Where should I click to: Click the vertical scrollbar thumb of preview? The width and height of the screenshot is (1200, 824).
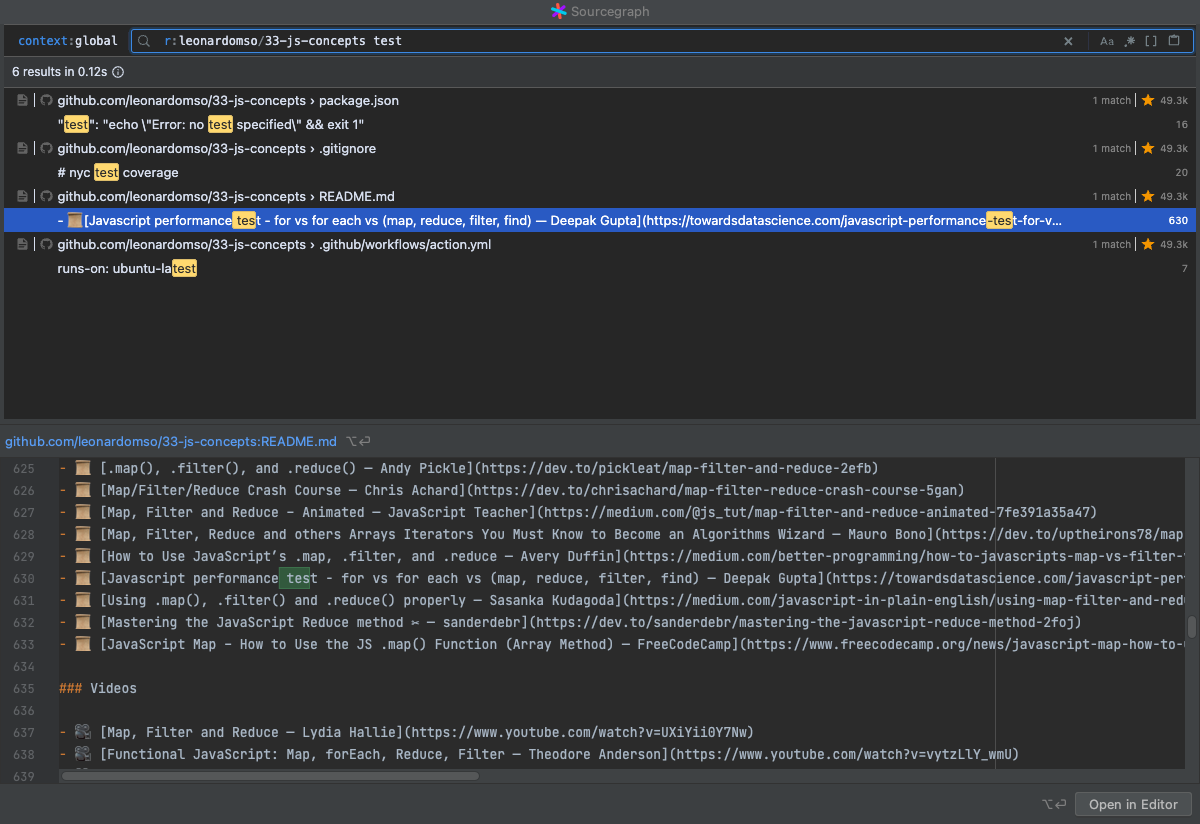coord(1191,627)
